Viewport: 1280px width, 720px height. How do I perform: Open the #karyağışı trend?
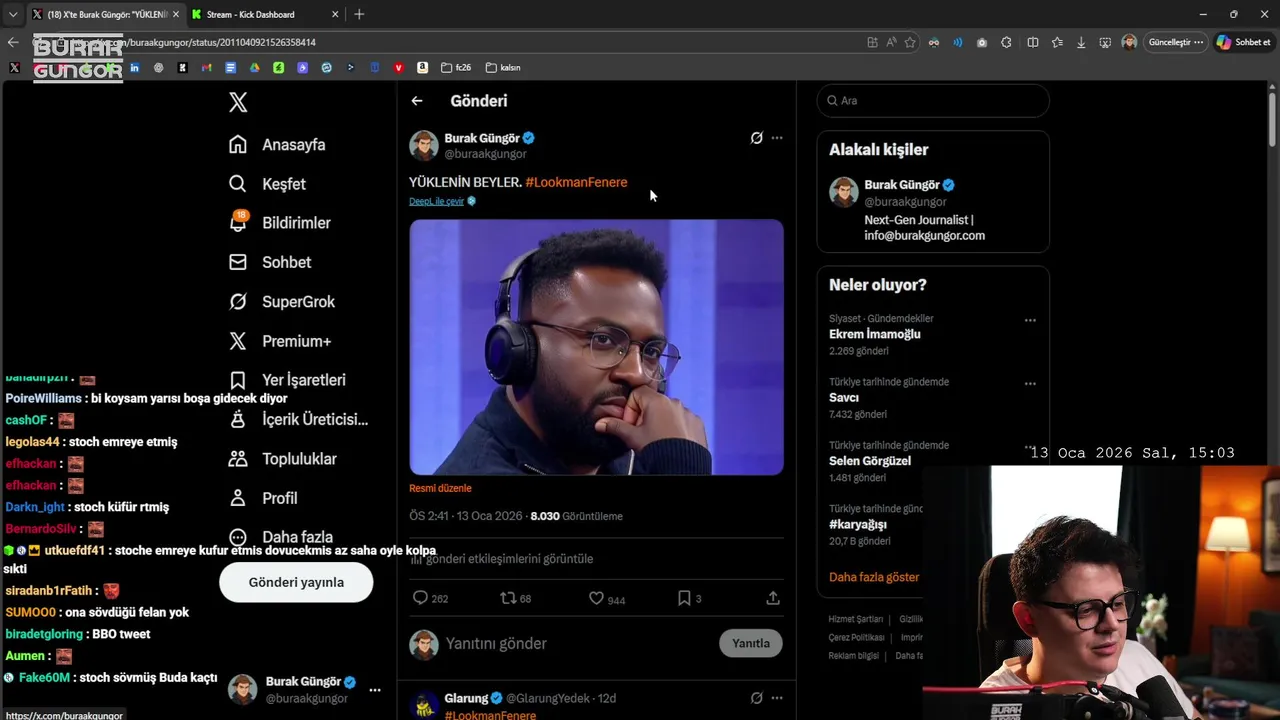pos(858,524)
